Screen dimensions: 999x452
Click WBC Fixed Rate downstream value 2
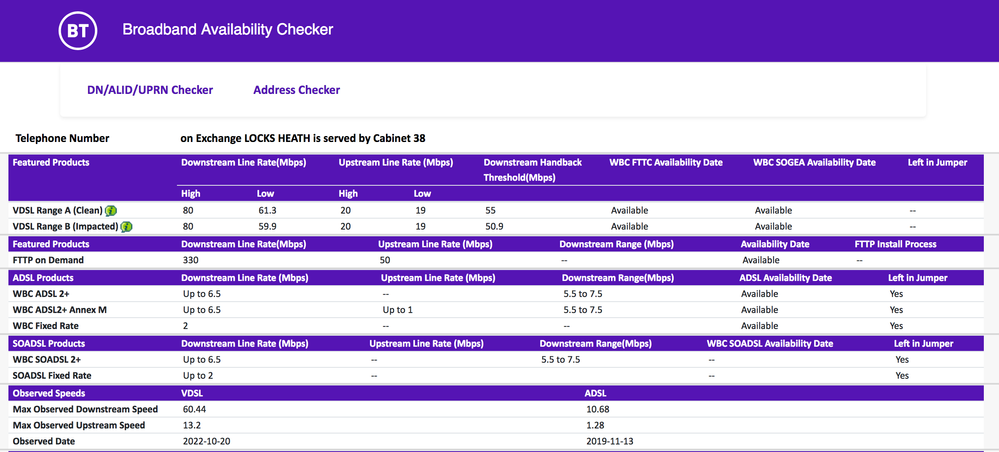coord(186,326)
